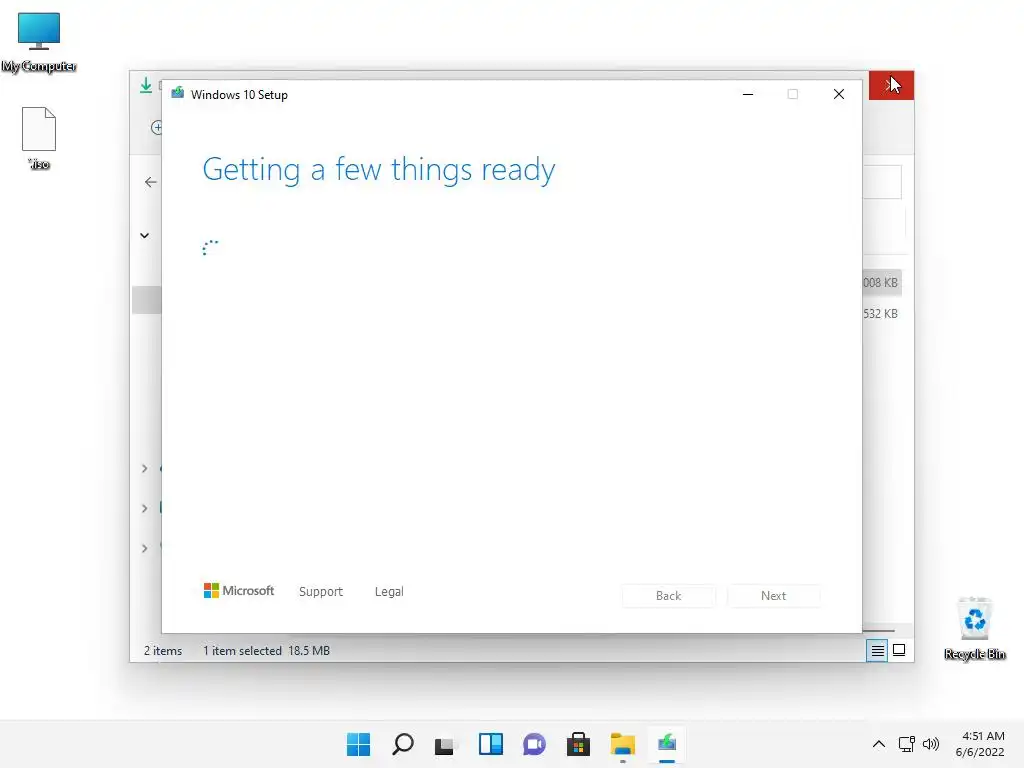Expand the second collapsed navigation tree item
Image resolution: width=1024 pixels, height=768 pixels.
pyautogui.click(x=144, y=508)
